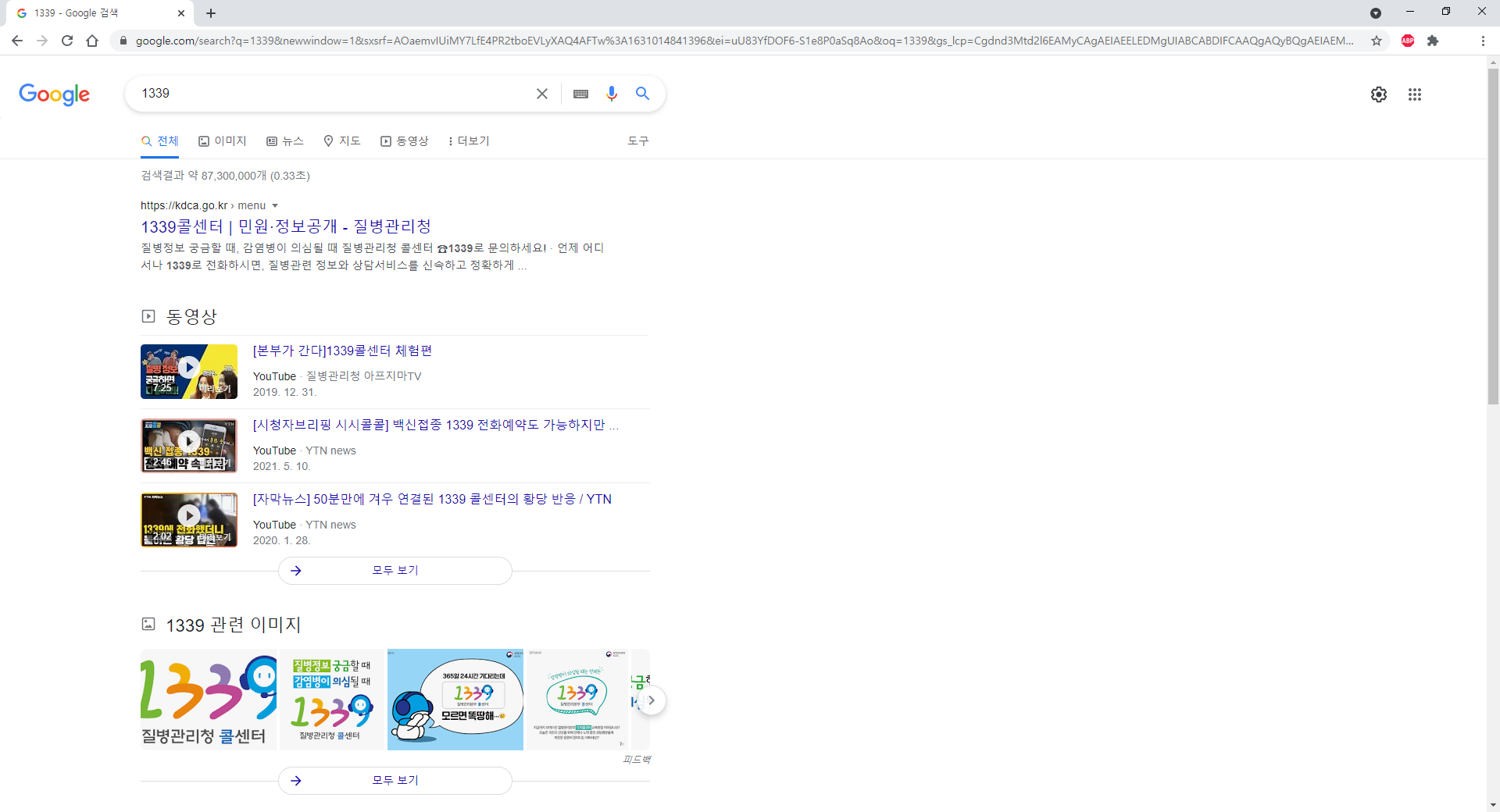Submit search with magnifier icon

(642, 94)
